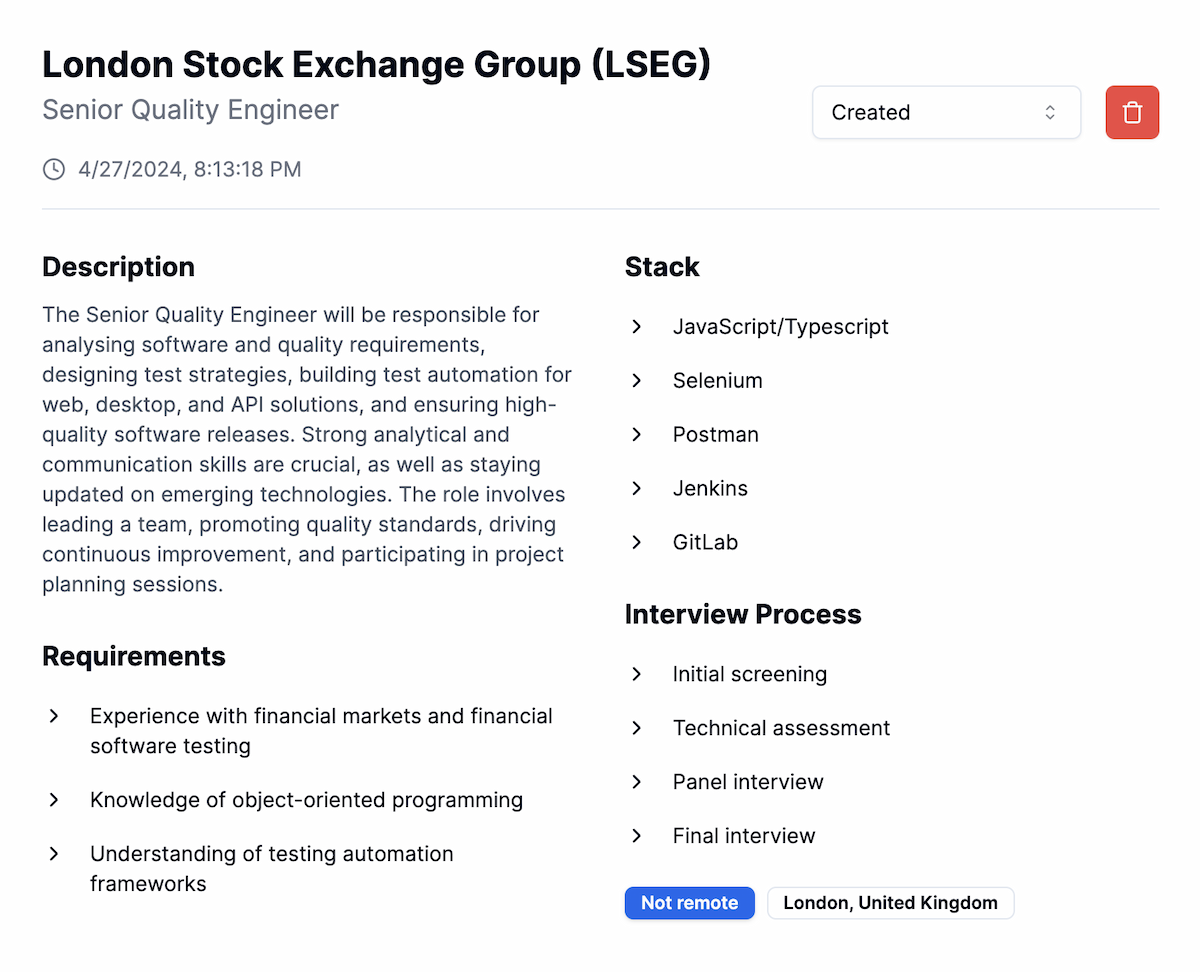Click chevron beside financial markets requirement

[x=54, y=716]
